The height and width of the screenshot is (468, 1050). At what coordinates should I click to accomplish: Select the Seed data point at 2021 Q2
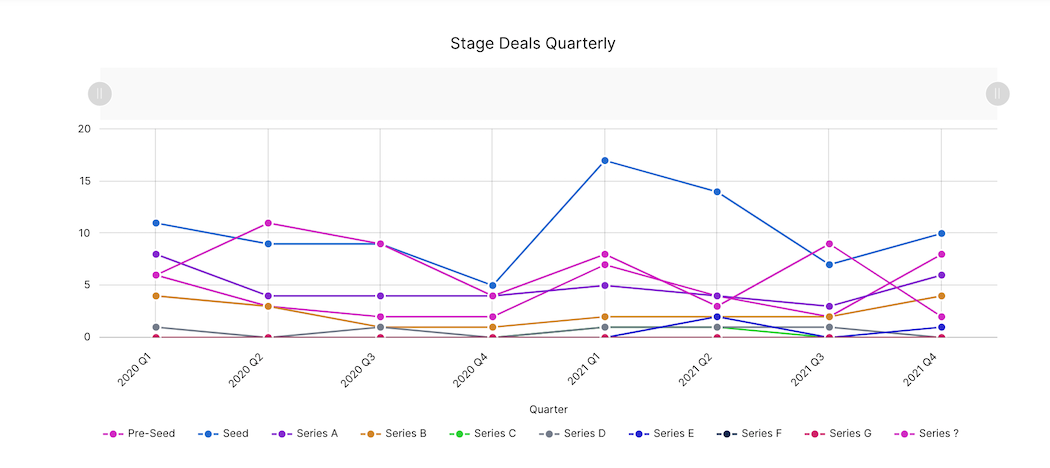coord(717,192)
